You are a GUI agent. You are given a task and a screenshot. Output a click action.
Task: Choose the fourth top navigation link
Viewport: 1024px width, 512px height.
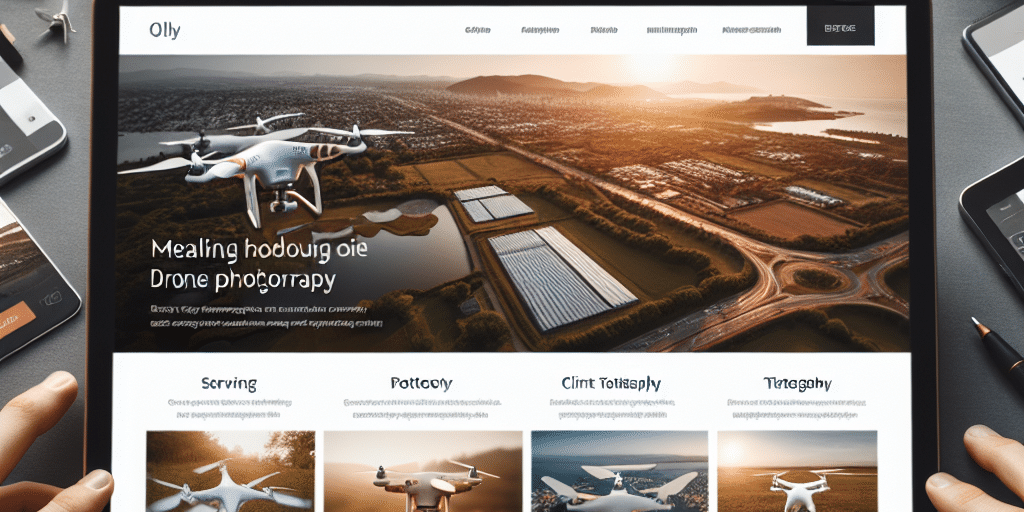671,30
